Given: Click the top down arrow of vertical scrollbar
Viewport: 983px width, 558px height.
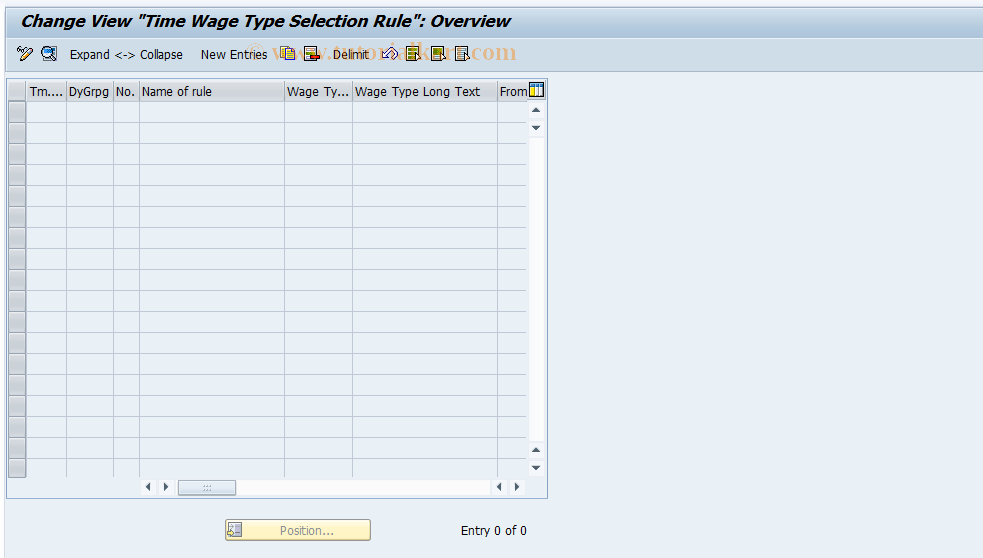Looking at the screenshot, I should click(x=536, y=128).
